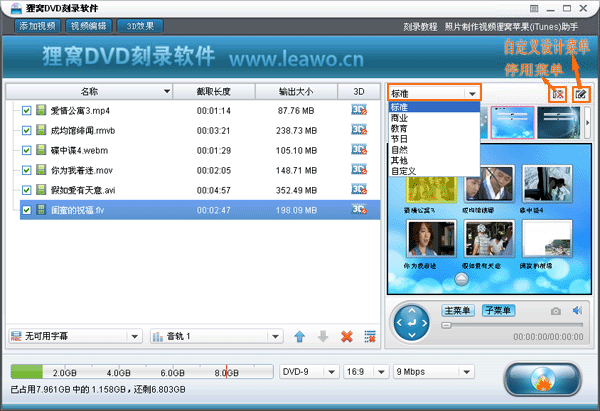This screenshot has height=411, width=600.
Task: Move selected video up with blue arrow
Action: 300,337
